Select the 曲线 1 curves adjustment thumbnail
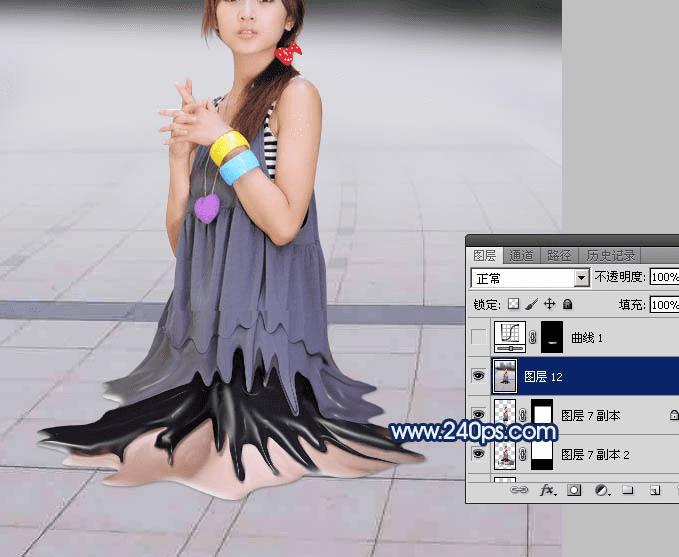This screenshot has width=679, height=557. pos(510,337)
